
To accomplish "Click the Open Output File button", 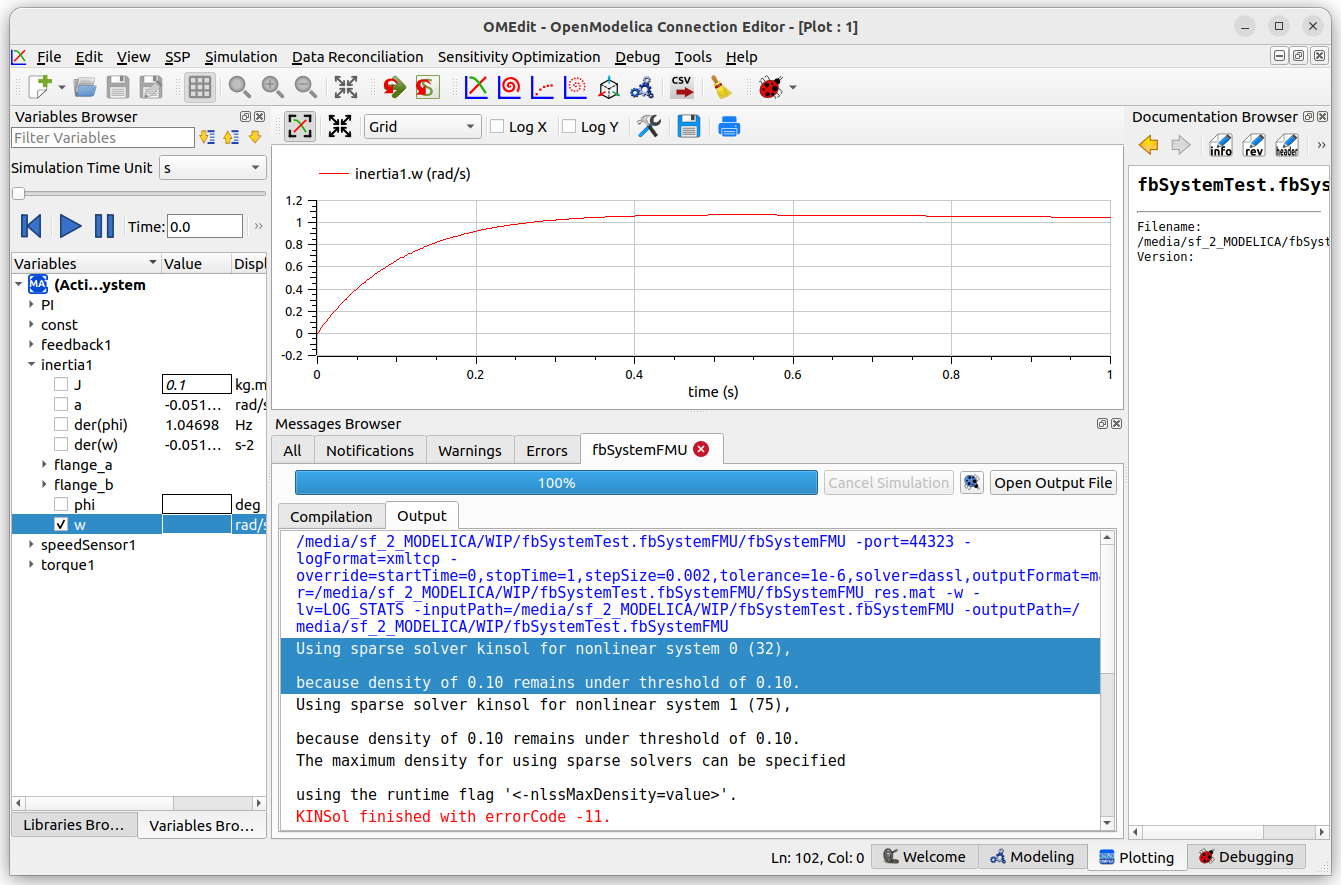I will [x=1053, y=482].
